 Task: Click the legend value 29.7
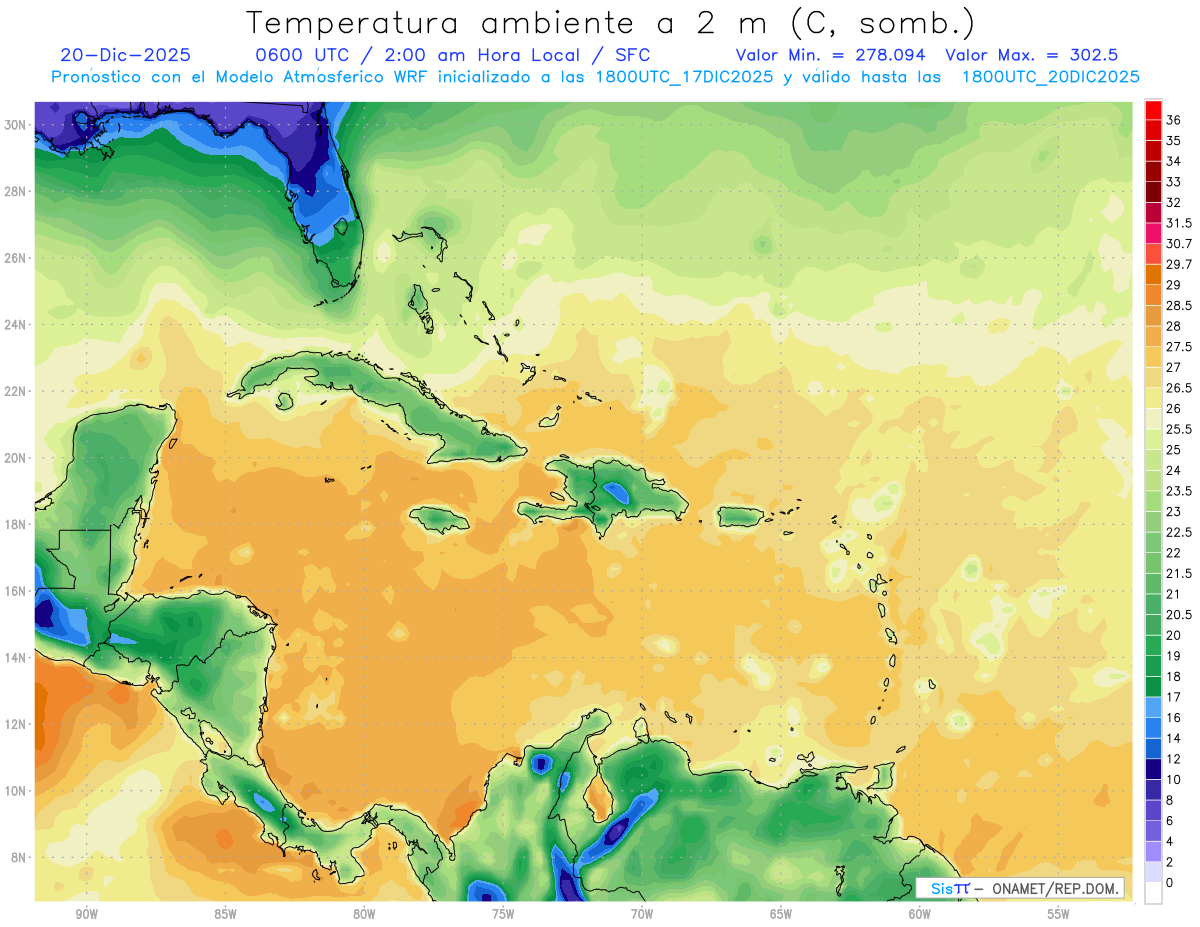[x=1179, y=264]
